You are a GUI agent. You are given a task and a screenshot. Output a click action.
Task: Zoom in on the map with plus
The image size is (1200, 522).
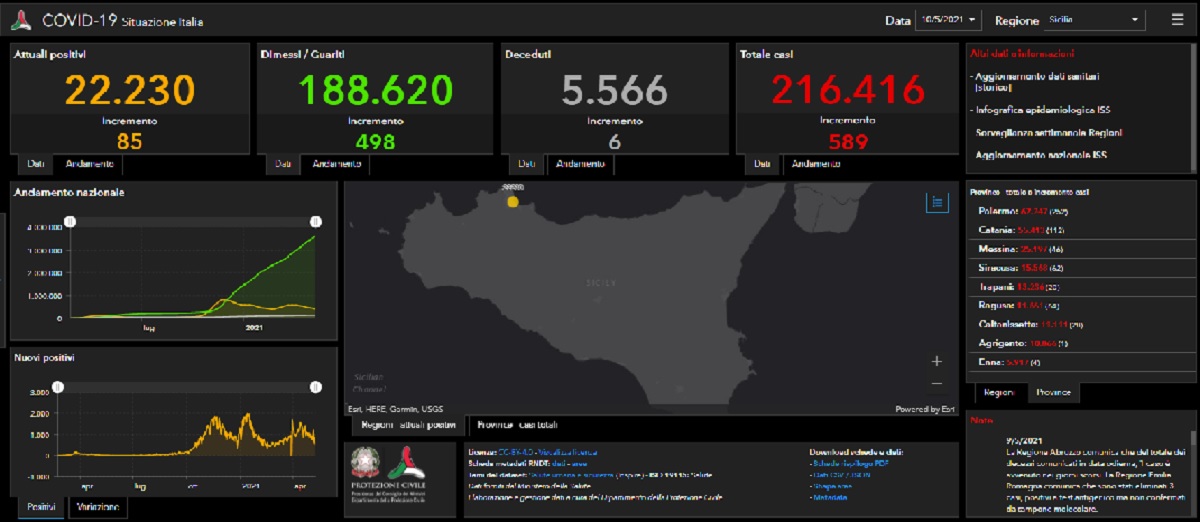[x=936, y=361]
